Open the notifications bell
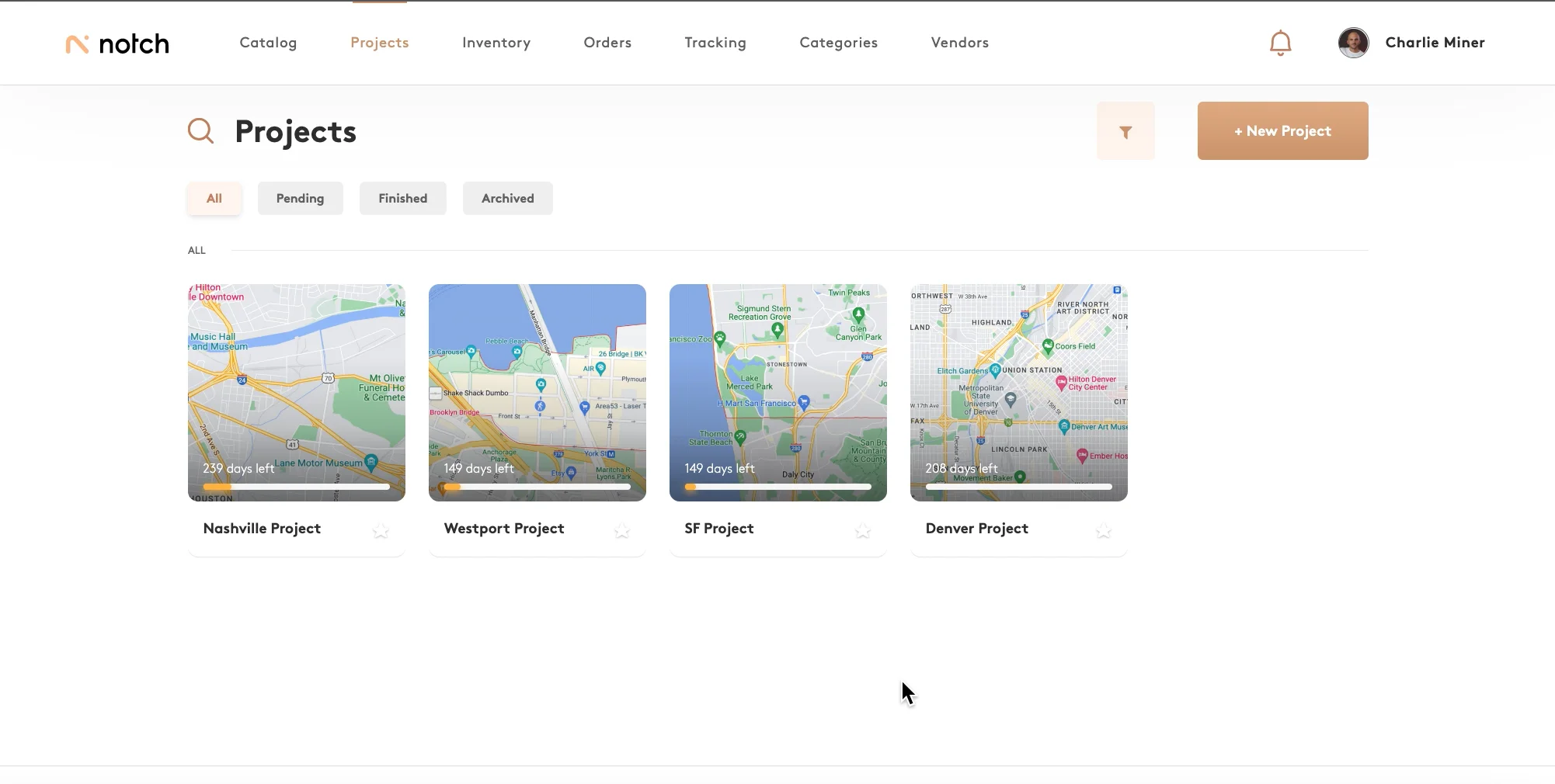Viewport: 1555px width, 784px height. tap(1280, 43)
